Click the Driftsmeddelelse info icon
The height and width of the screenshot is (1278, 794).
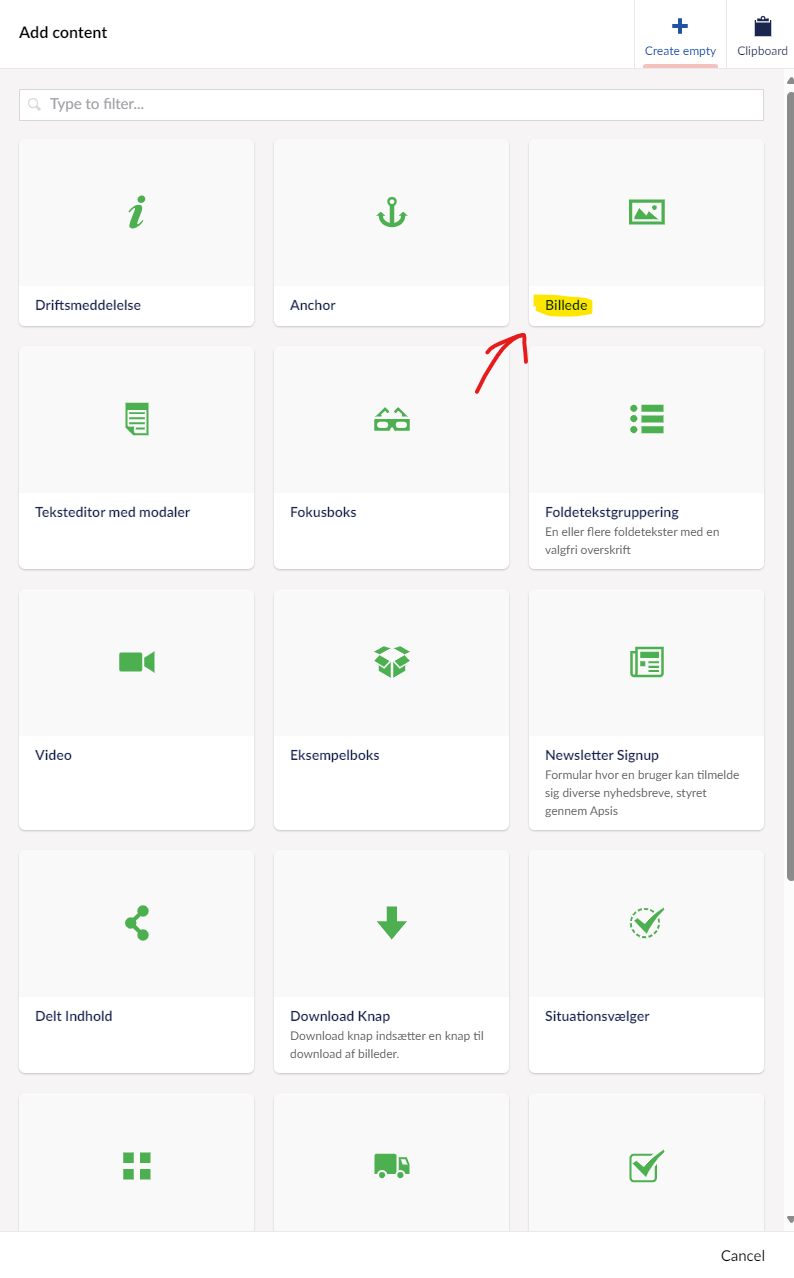[136, 212]
